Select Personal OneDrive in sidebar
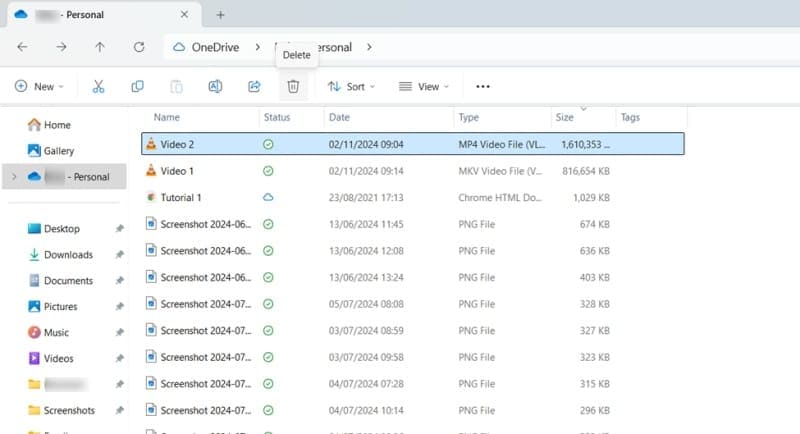The width and height of the screenshot is (800, 434). click(64, 177)
